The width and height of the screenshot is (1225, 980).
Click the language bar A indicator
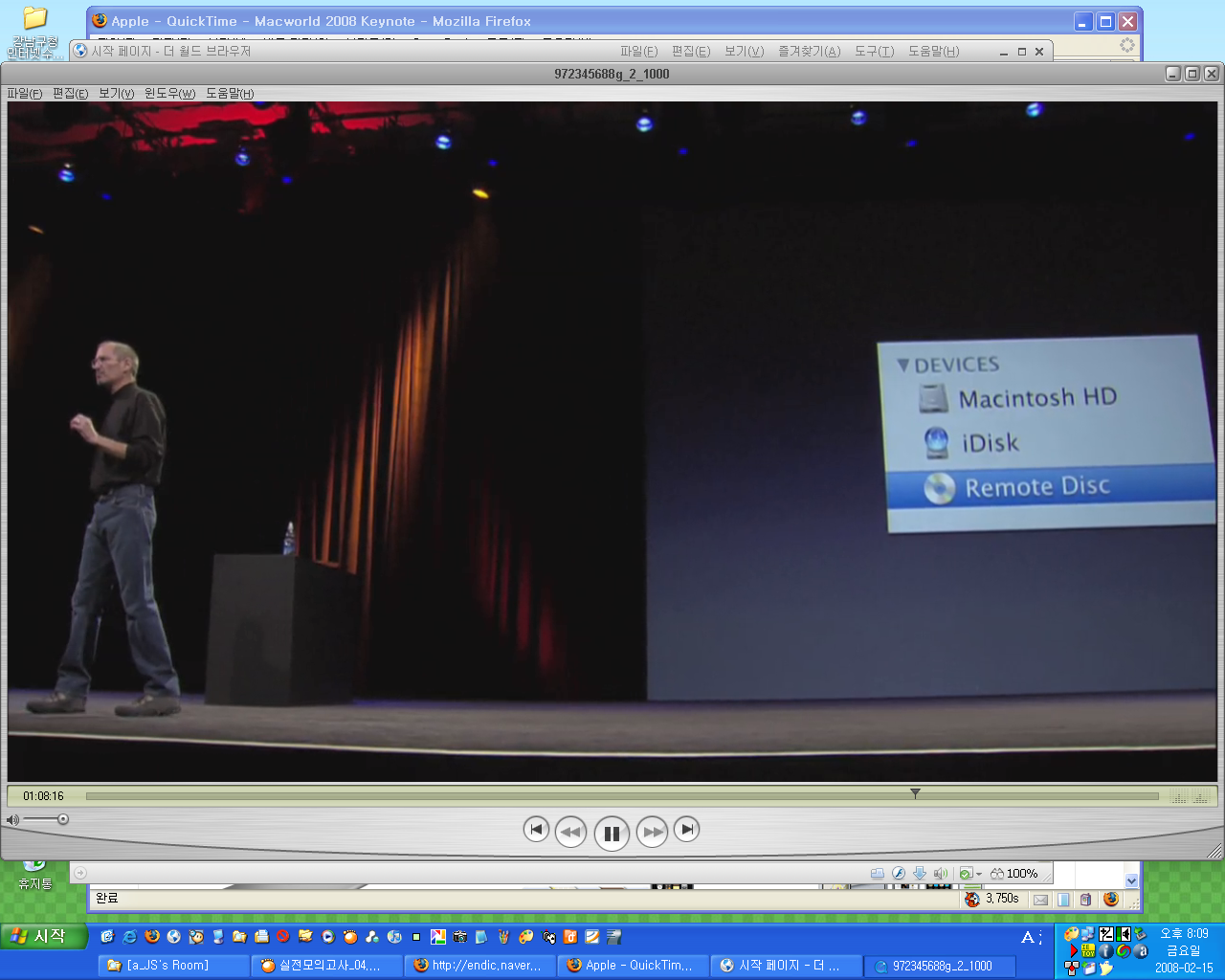click(x=1029, y=937)
